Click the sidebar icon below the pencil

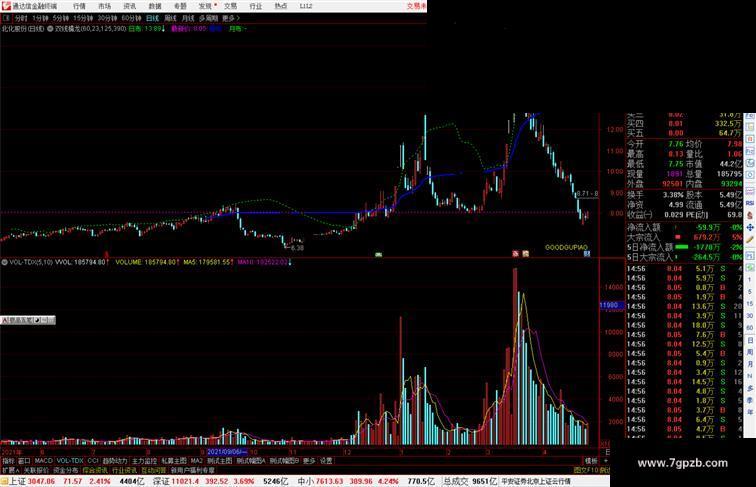[750, 255]
